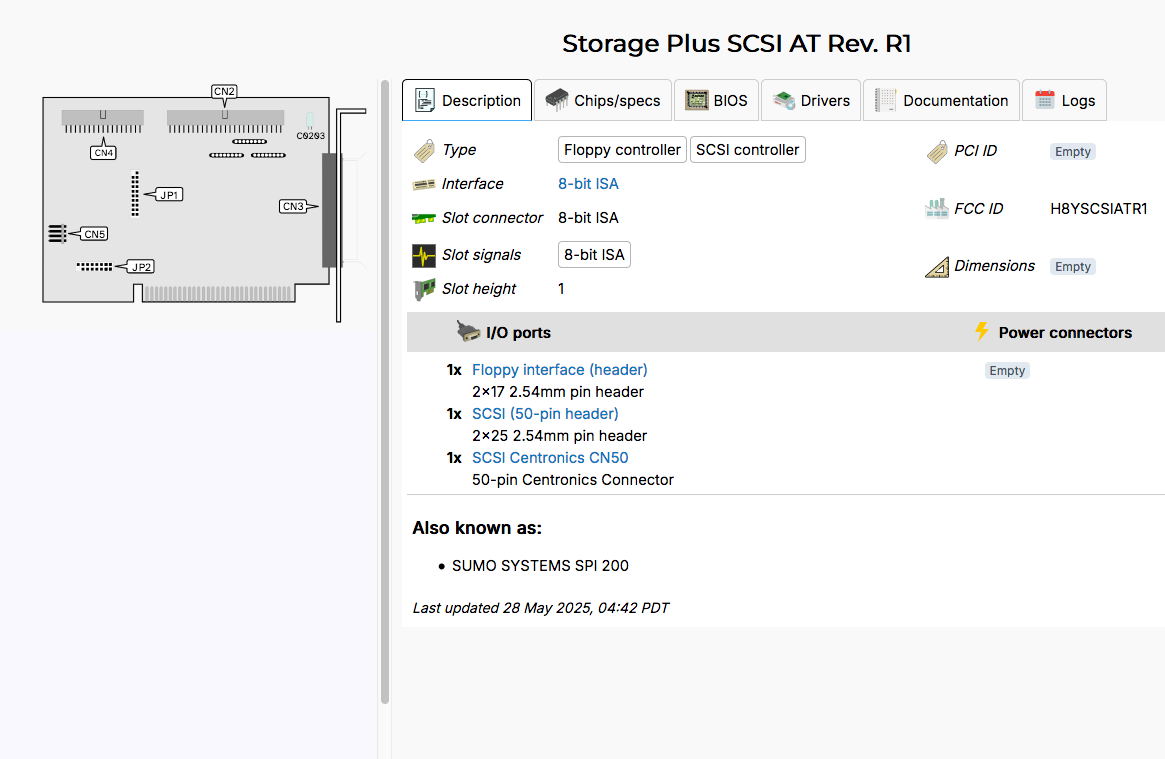Image resolution: width=1165 pixels, height=759 pixels.
Task: Select the Floppy controller type tag
Action: 622,150
